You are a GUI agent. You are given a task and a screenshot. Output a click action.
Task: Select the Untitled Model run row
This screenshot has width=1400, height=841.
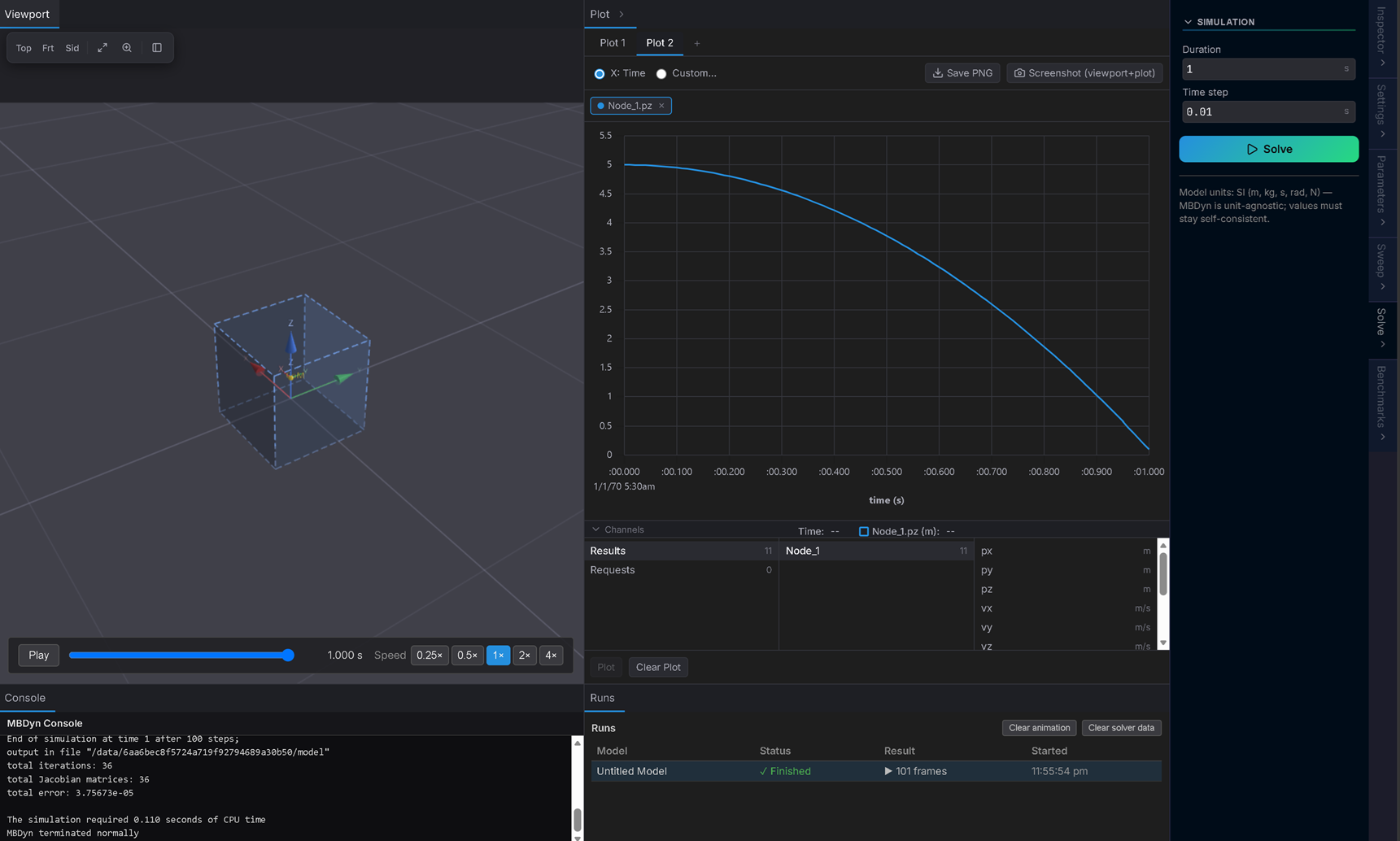[x=876, y=771]
